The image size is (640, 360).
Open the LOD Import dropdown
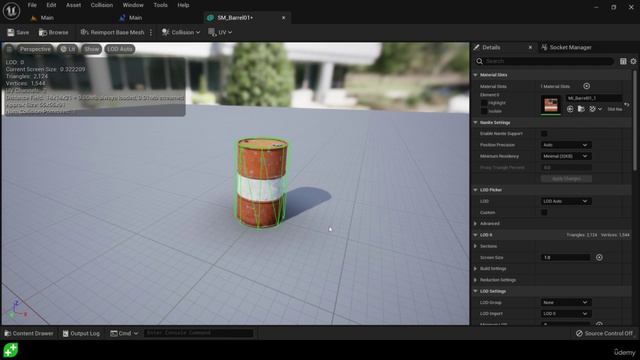click(x=566, y=313)
